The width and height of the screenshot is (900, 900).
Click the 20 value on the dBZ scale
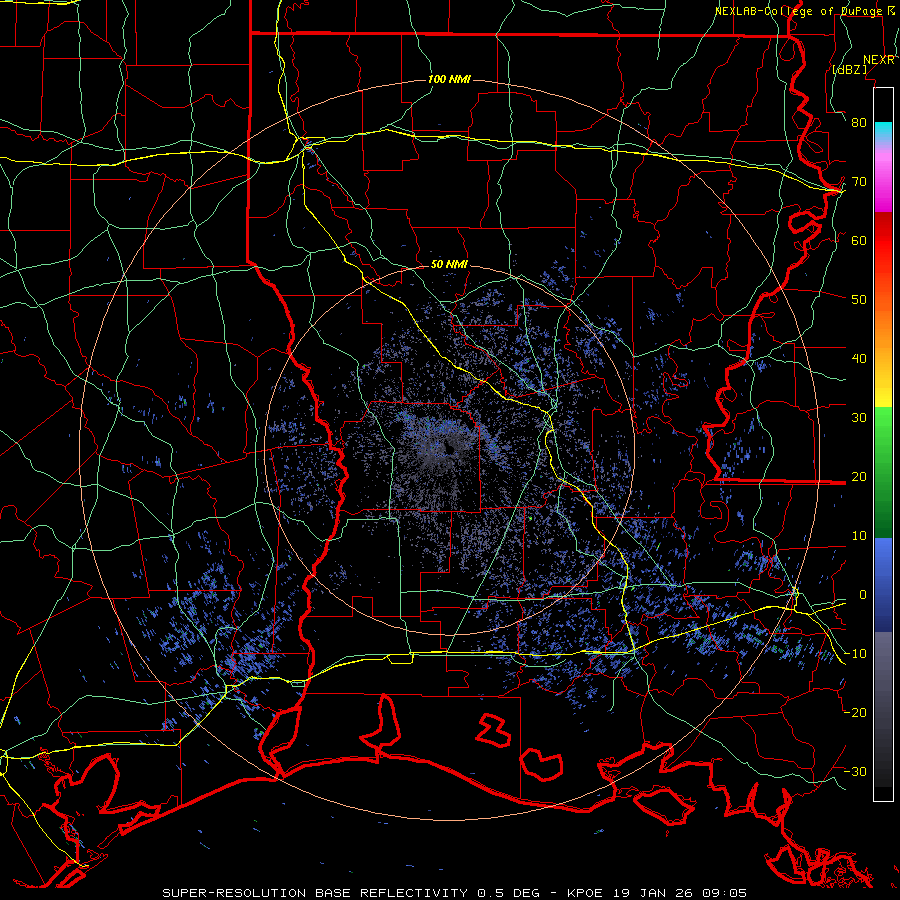tap(859, 477)
